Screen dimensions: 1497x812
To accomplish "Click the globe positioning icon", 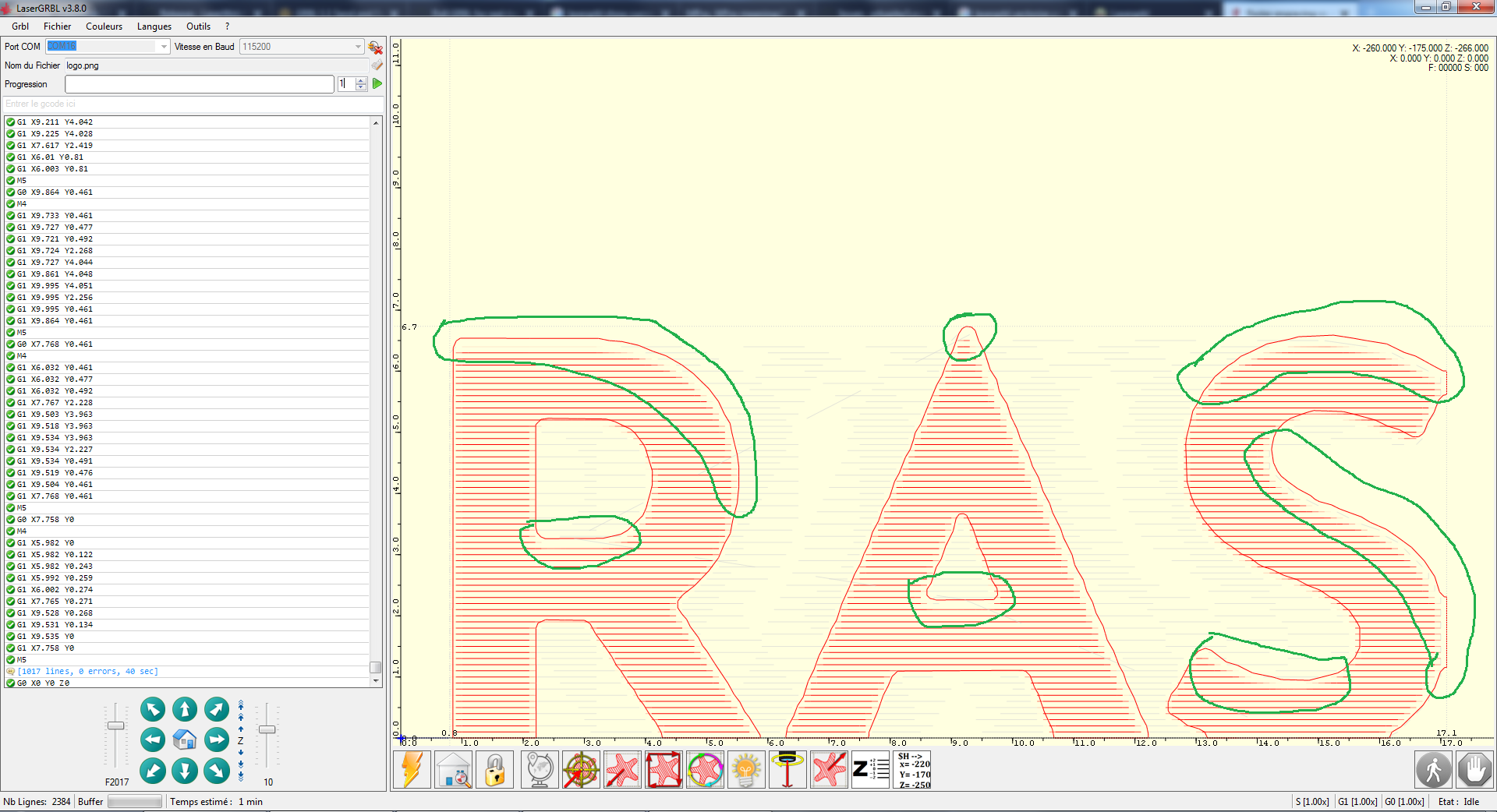I will pyautogui.click(x=540, y=770).
